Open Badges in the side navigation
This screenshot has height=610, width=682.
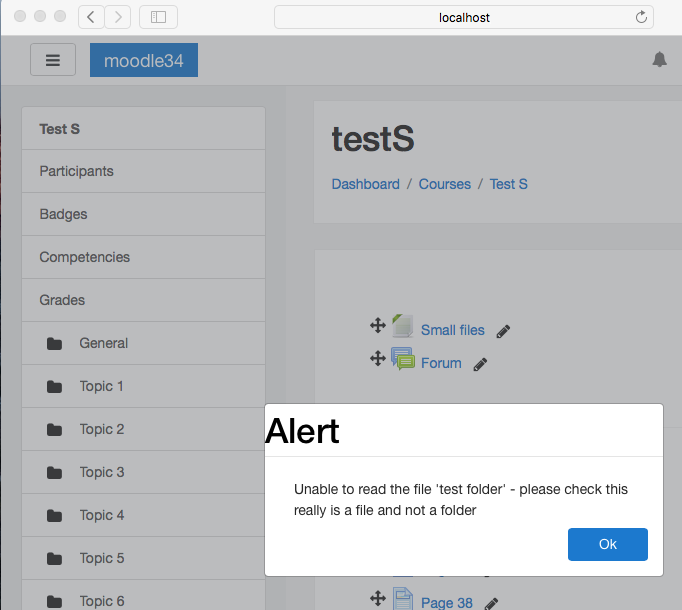tap(144, 214)
